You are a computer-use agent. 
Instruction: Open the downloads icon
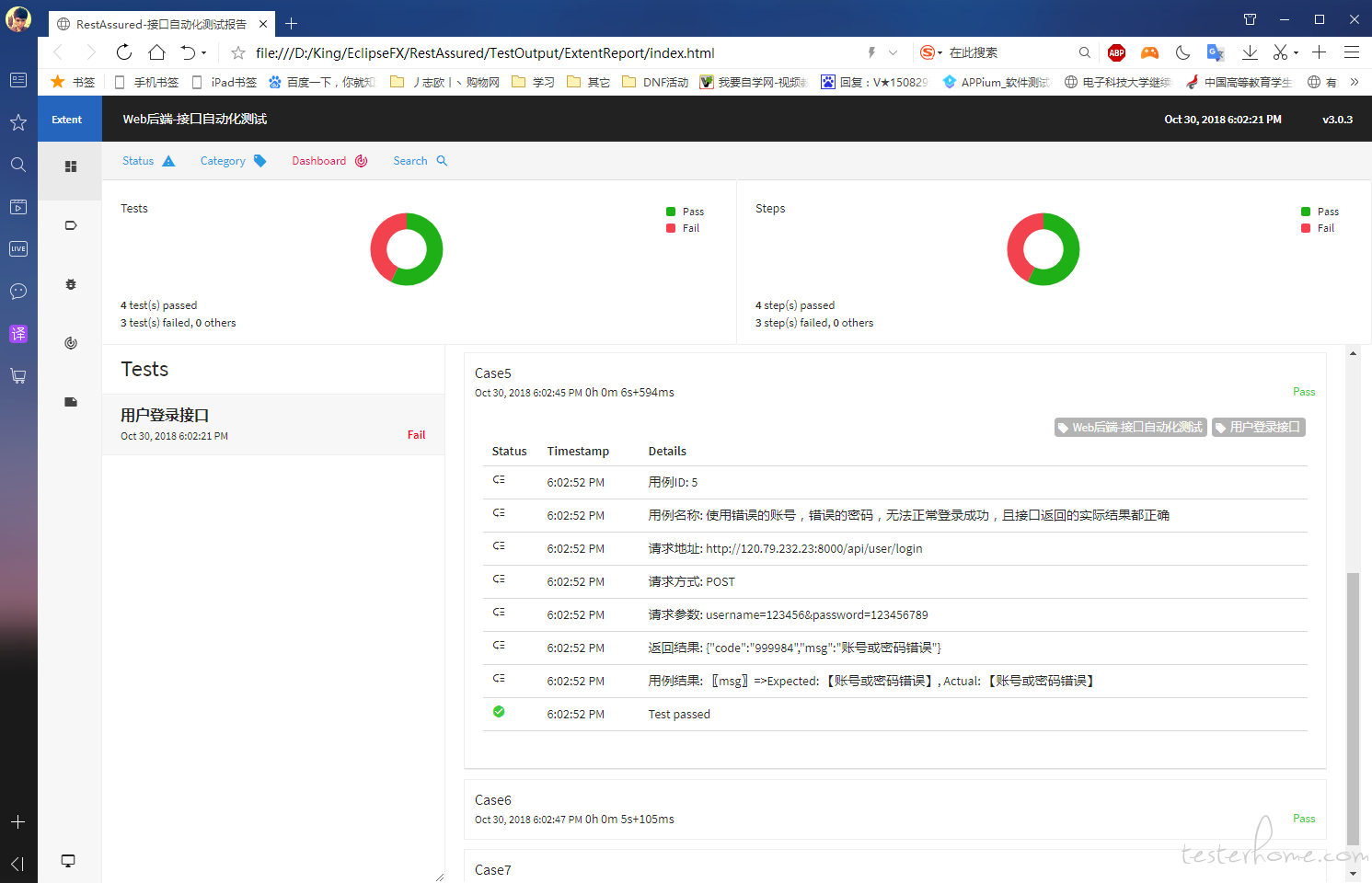click(x=1250, y=53)
